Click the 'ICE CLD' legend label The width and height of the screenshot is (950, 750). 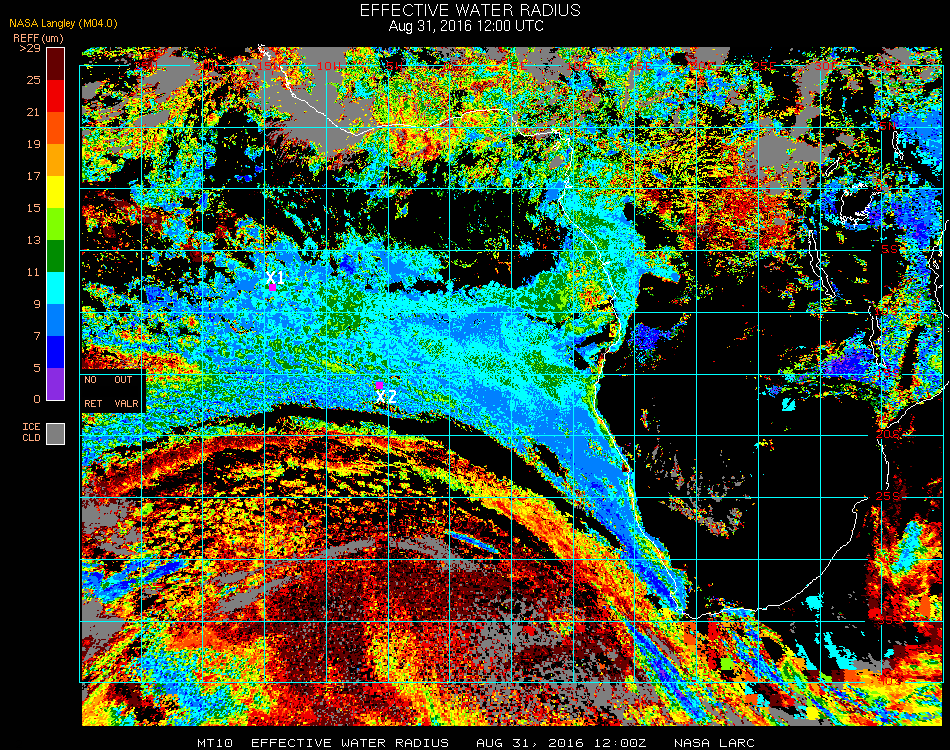[32, 433]
